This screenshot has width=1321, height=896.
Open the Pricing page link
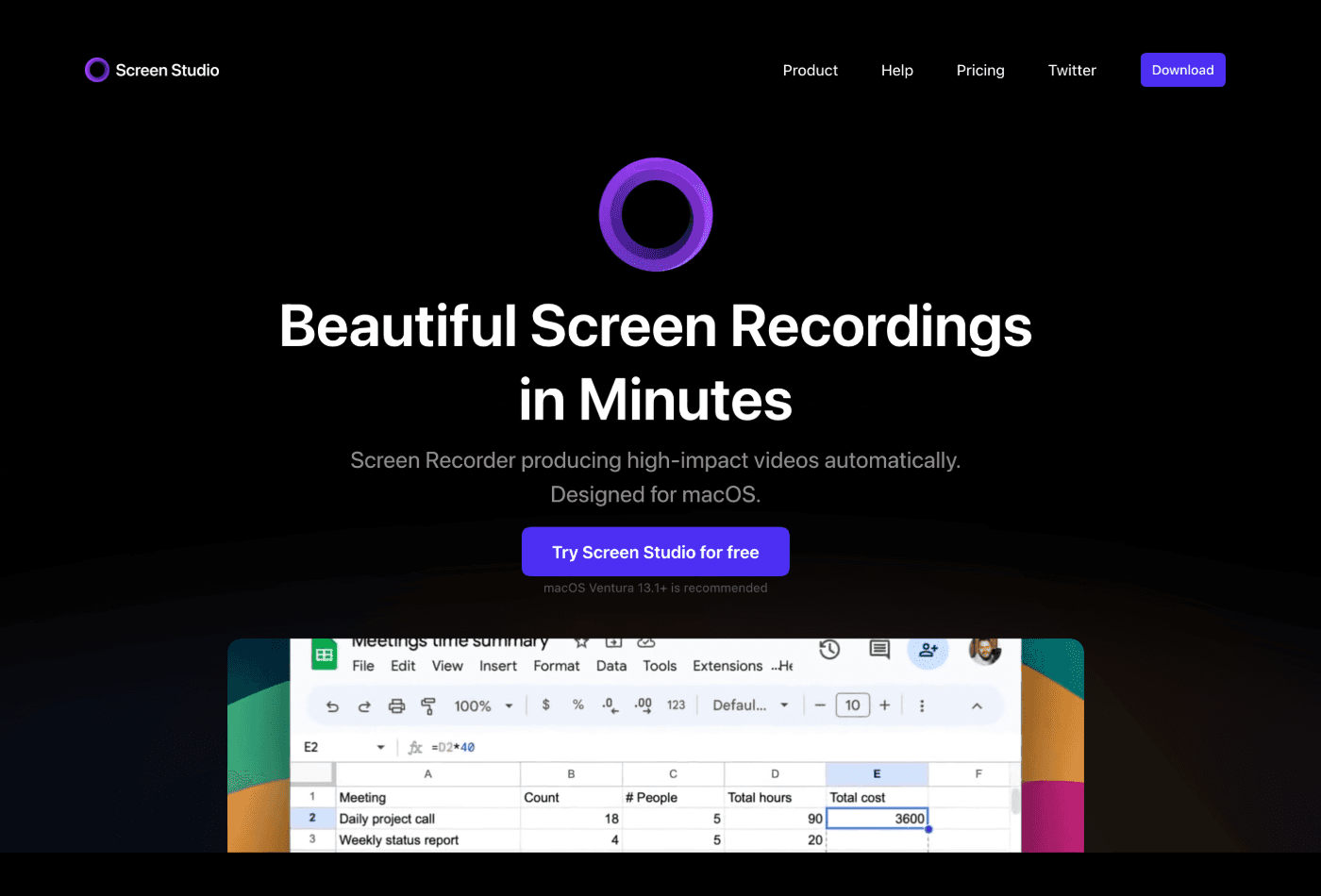coord(979,70)
